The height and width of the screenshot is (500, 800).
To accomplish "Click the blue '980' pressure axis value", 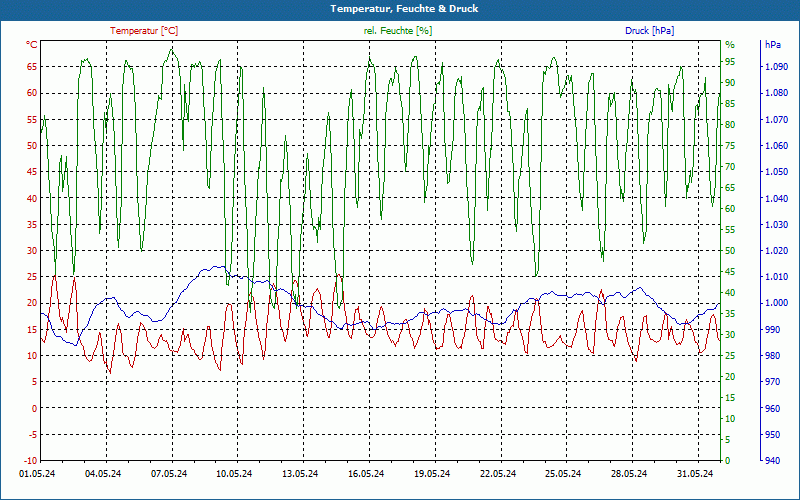I will click(x=773, y=356).
